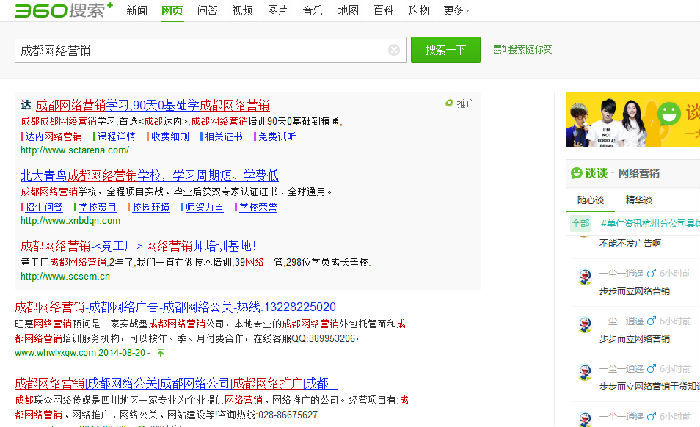Viewport: 700px width, 427px height.
Task: Open the green hashtag topic beside 全部
Action: [x=650, y=223]
